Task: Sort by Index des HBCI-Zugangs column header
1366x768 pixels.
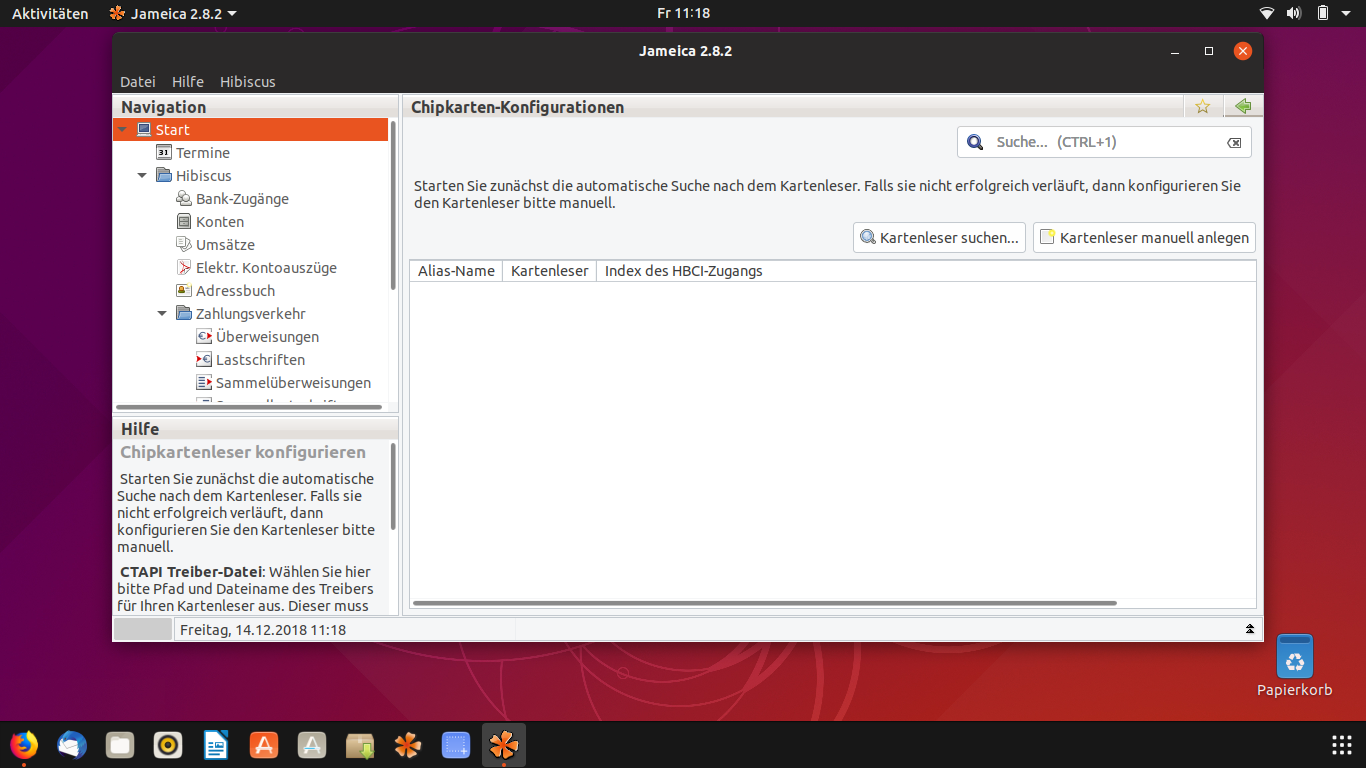Action: [684, 271]
